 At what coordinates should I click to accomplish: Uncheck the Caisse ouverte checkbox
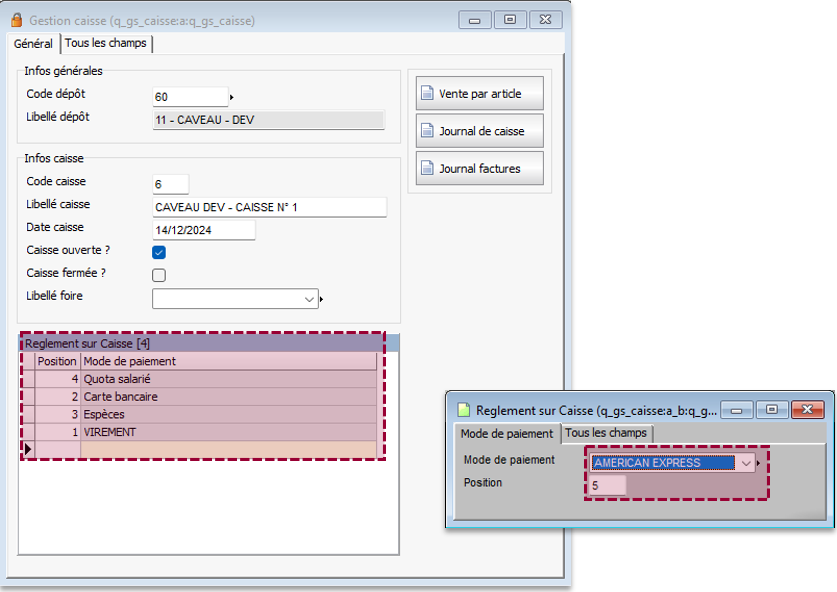pyautogui.click(x=159, y=252)
